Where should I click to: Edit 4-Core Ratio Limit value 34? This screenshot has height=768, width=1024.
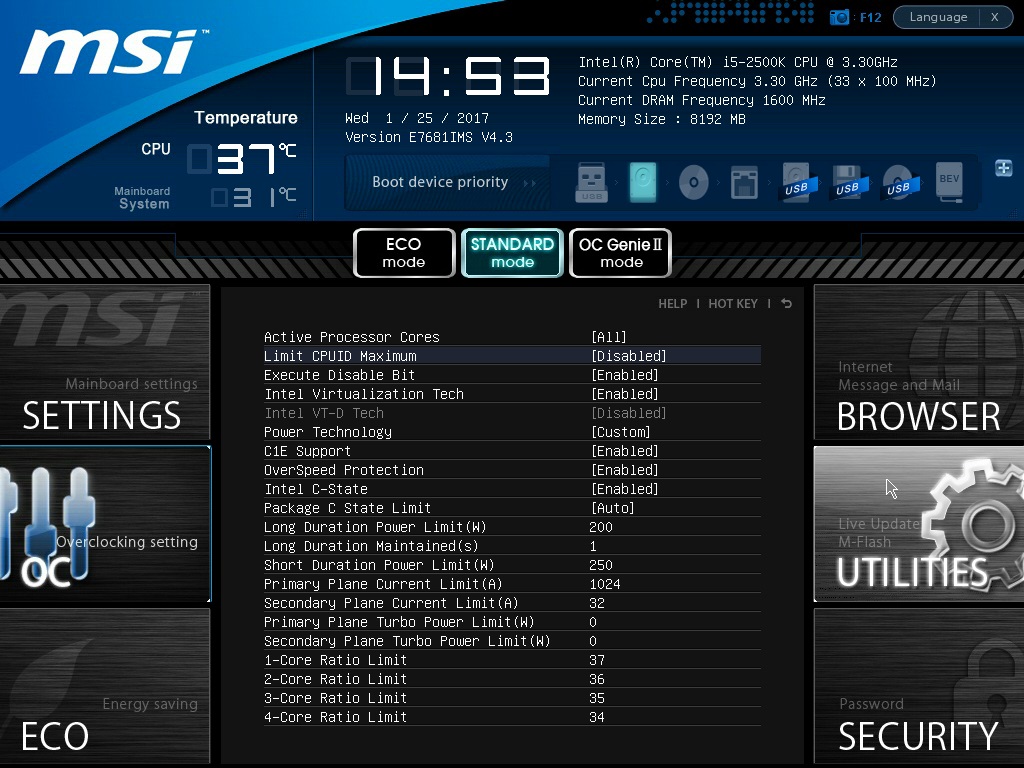(597, 716)
